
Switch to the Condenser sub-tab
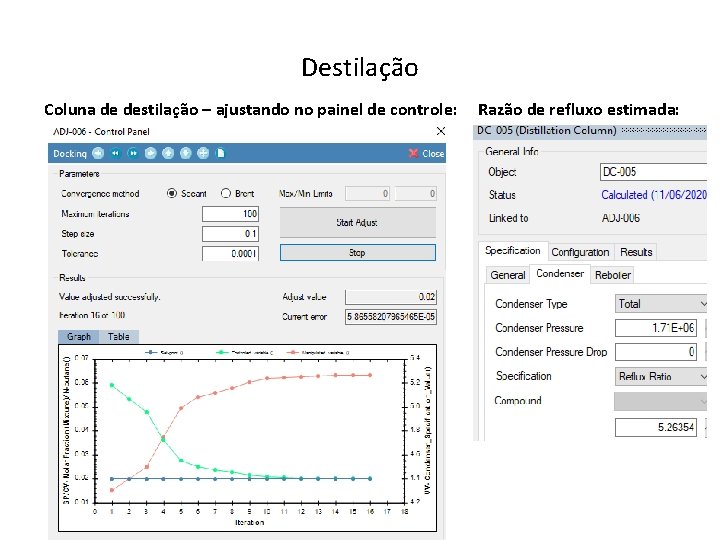[560, 274]
